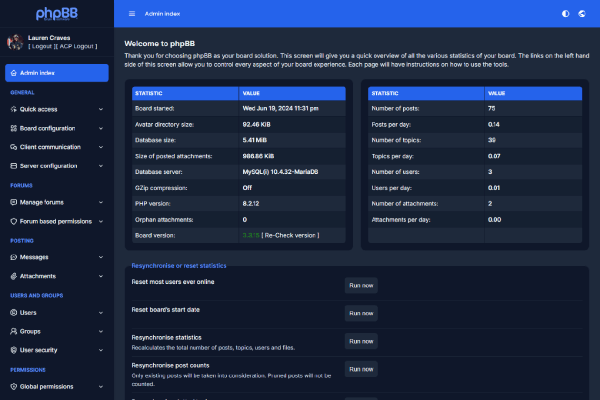Click the green board version number
600x400 pixels.
point(251,235)
